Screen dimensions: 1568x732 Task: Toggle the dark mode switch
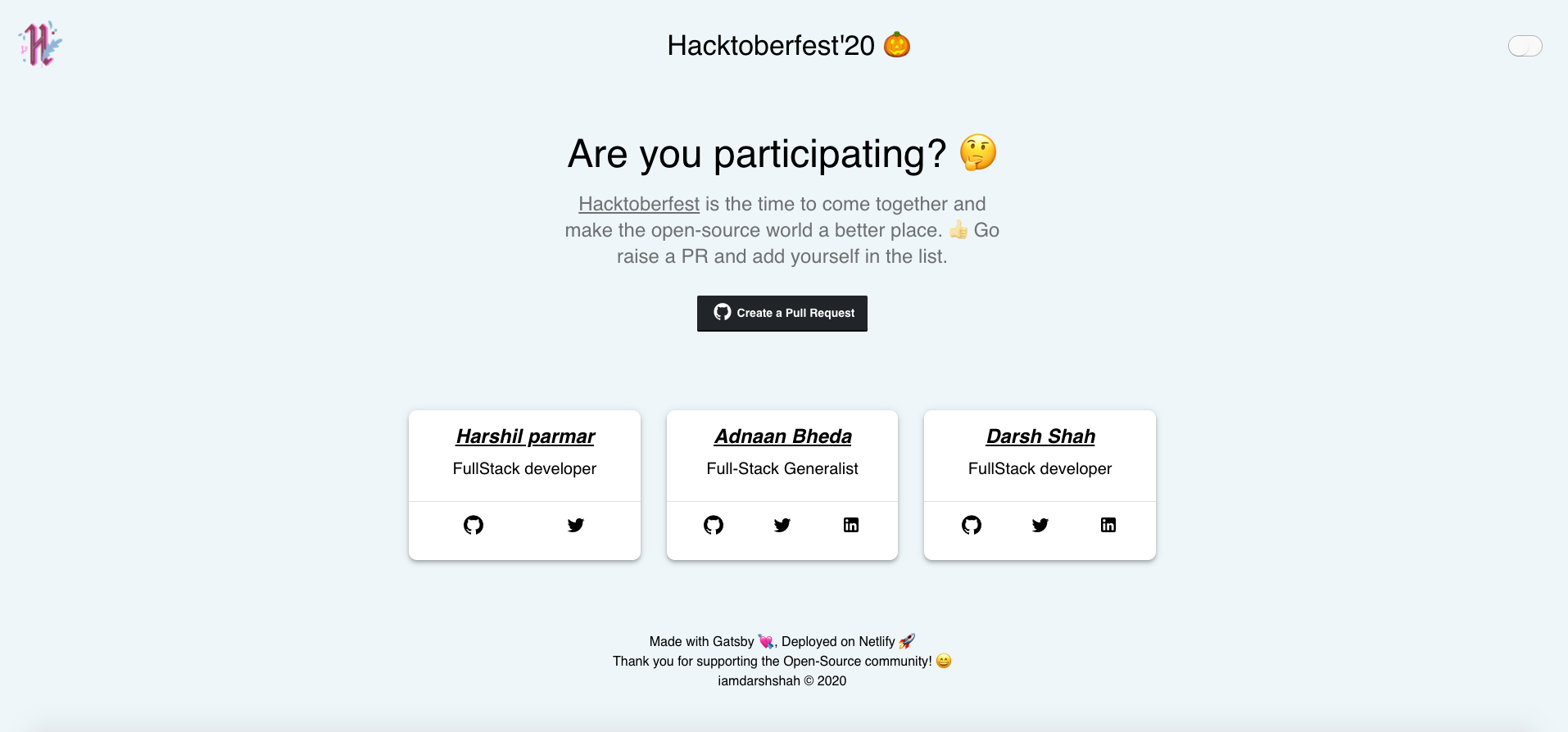[x=1525, y=46]
